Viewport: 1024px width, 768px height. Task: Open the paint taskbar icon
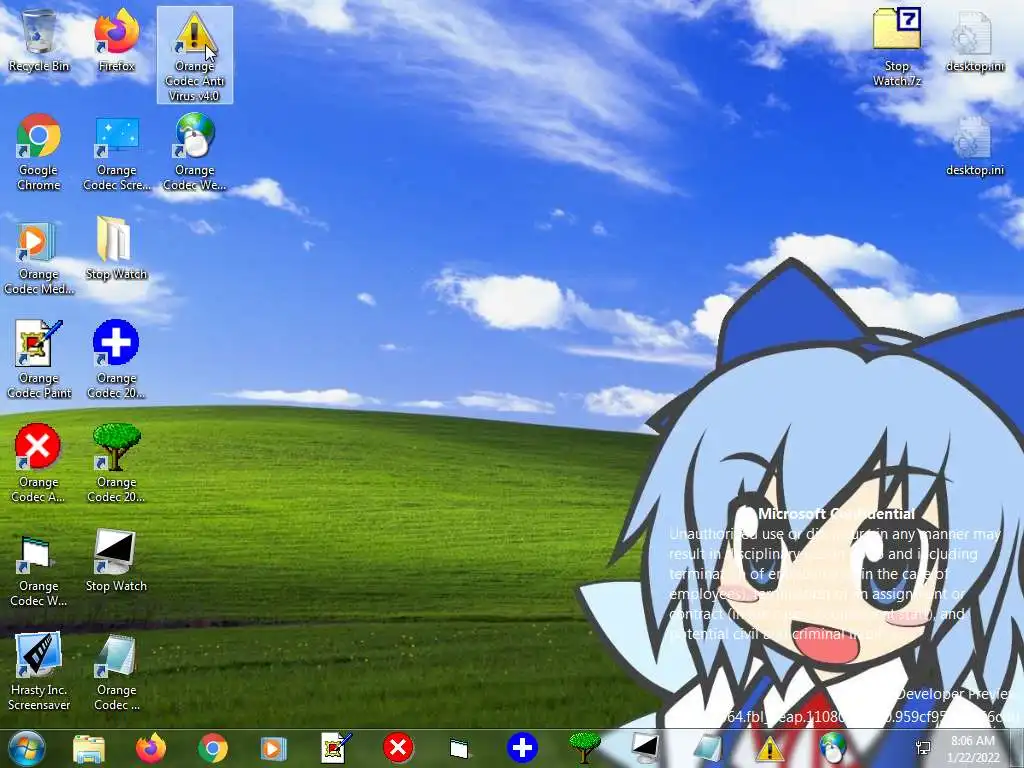click(x=336, y=748)
